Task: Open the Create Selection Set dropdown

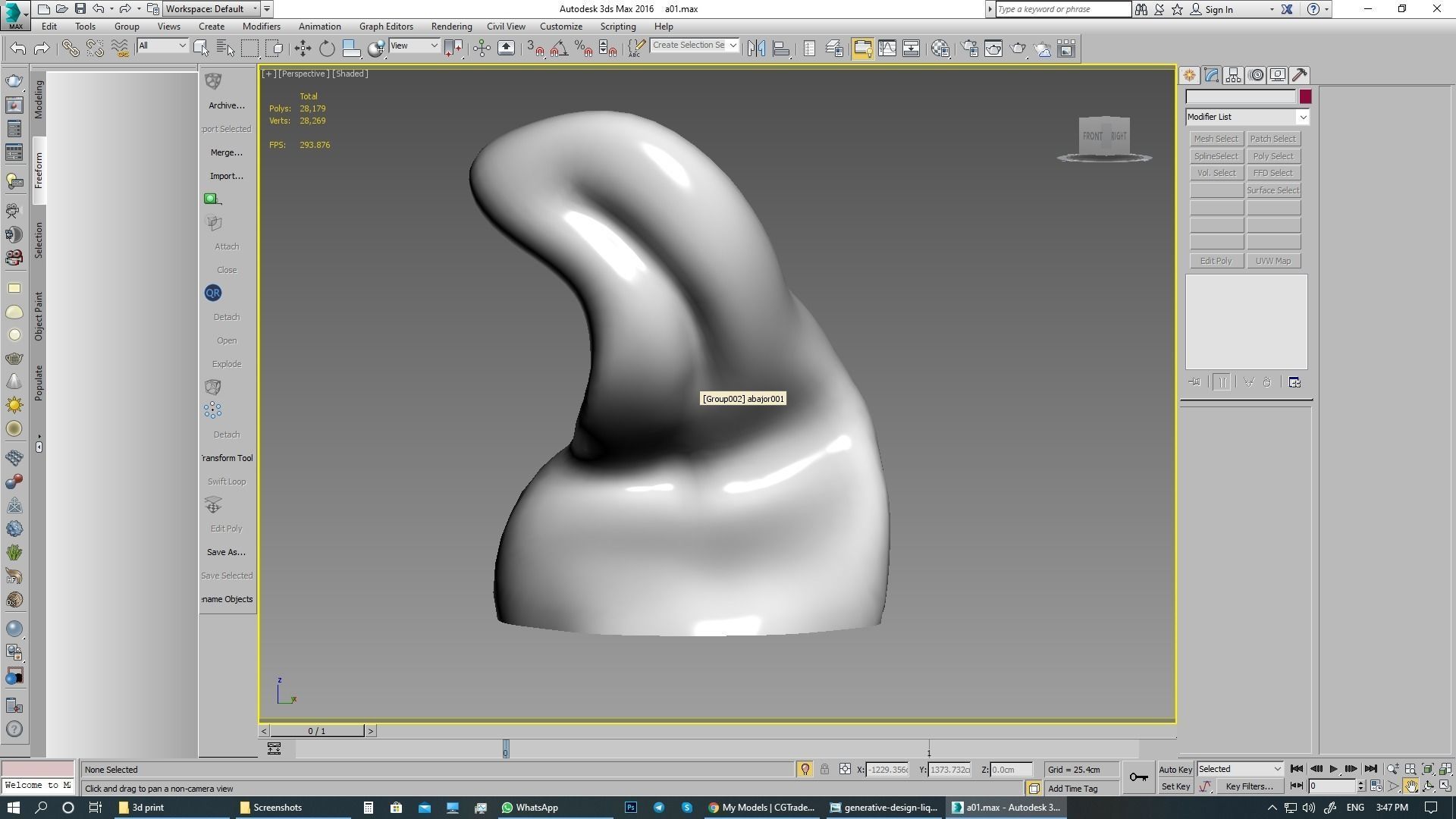Action: click(694, 45)
